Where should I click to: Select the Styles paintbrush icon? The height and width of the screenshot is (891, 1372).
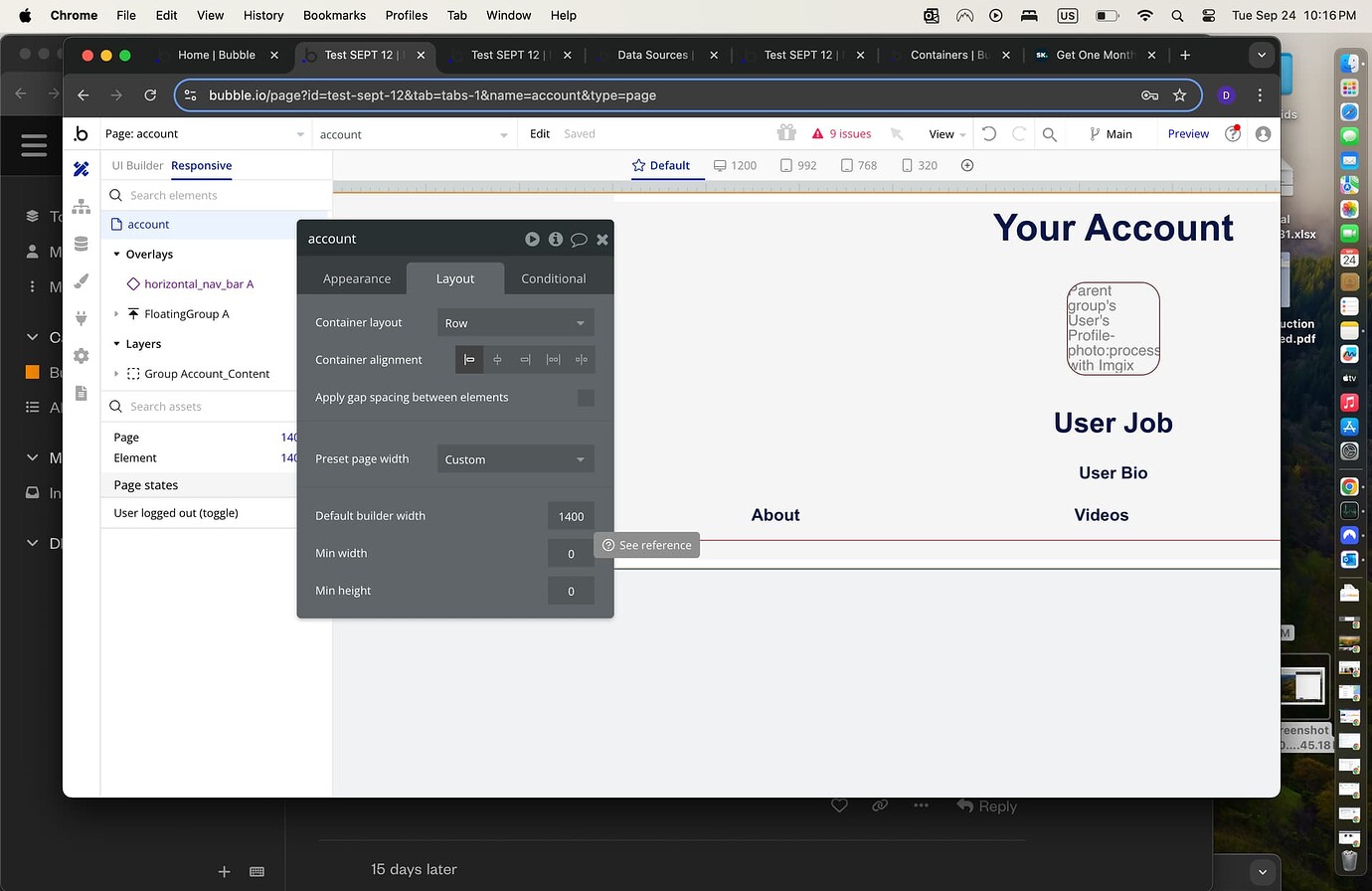[x=82, y=281]
